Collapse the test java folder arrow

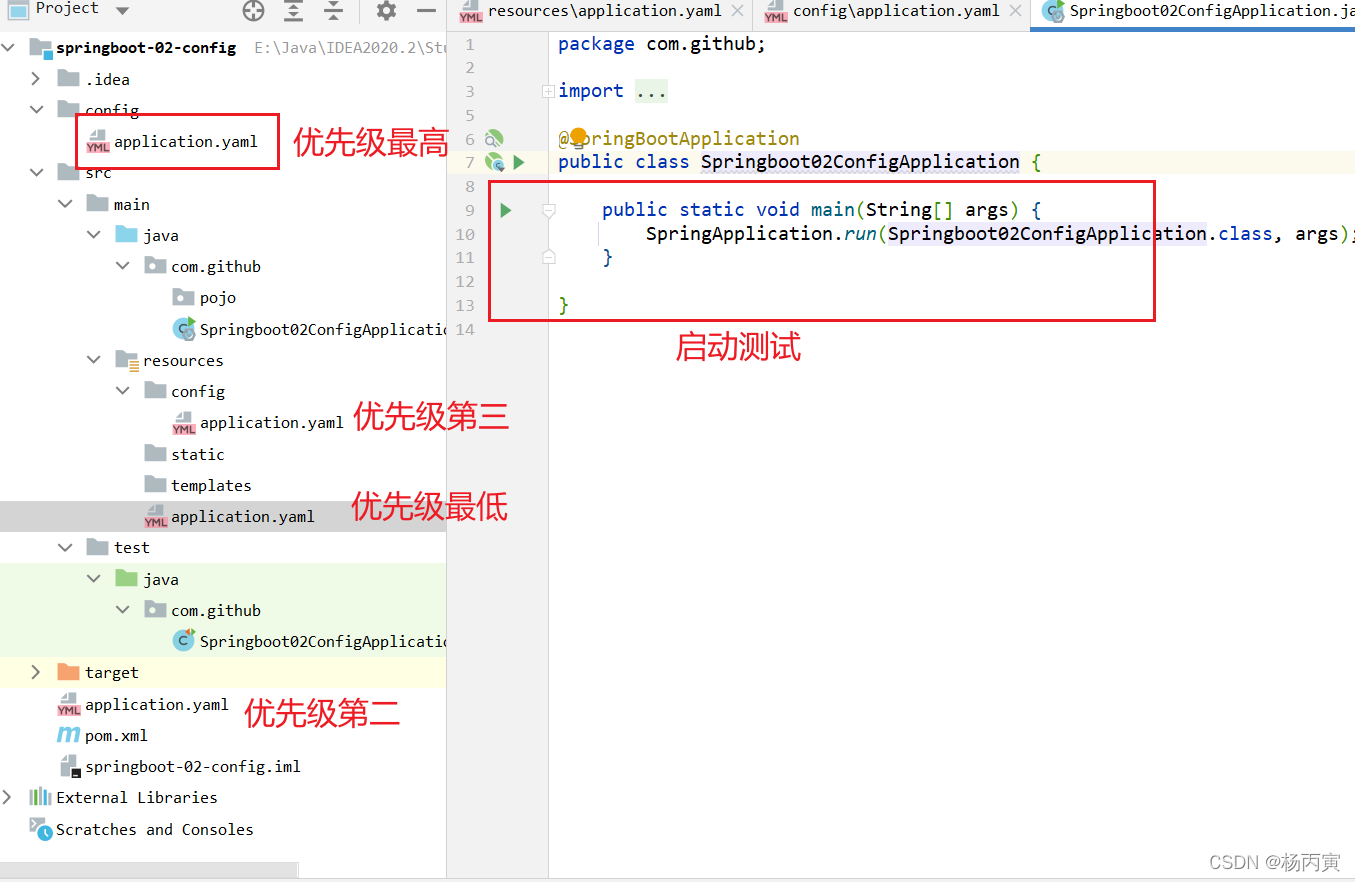[94, 579]
